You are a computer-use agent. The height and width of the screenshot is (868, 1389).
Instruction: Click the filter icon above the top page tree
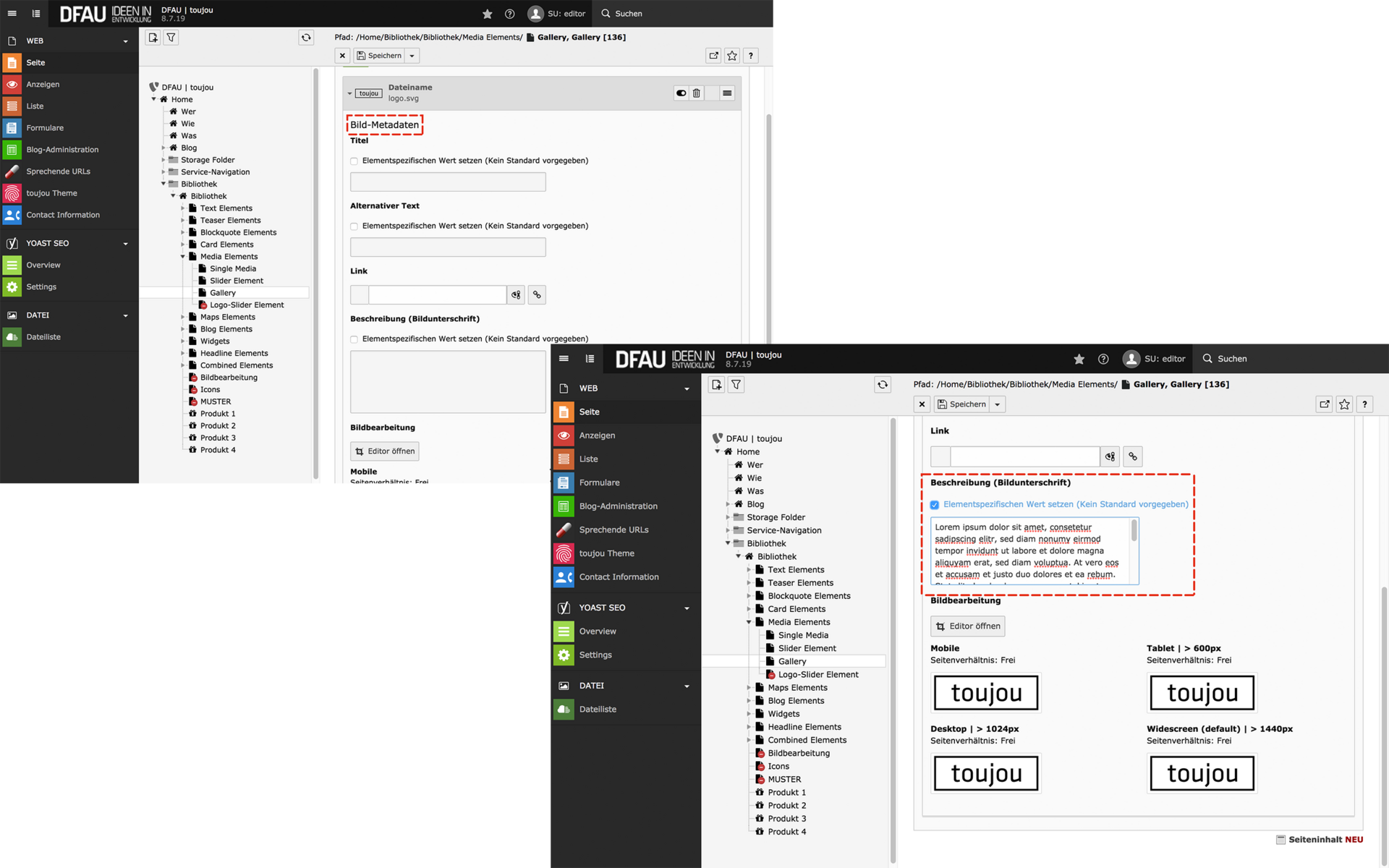pos(171,38)
